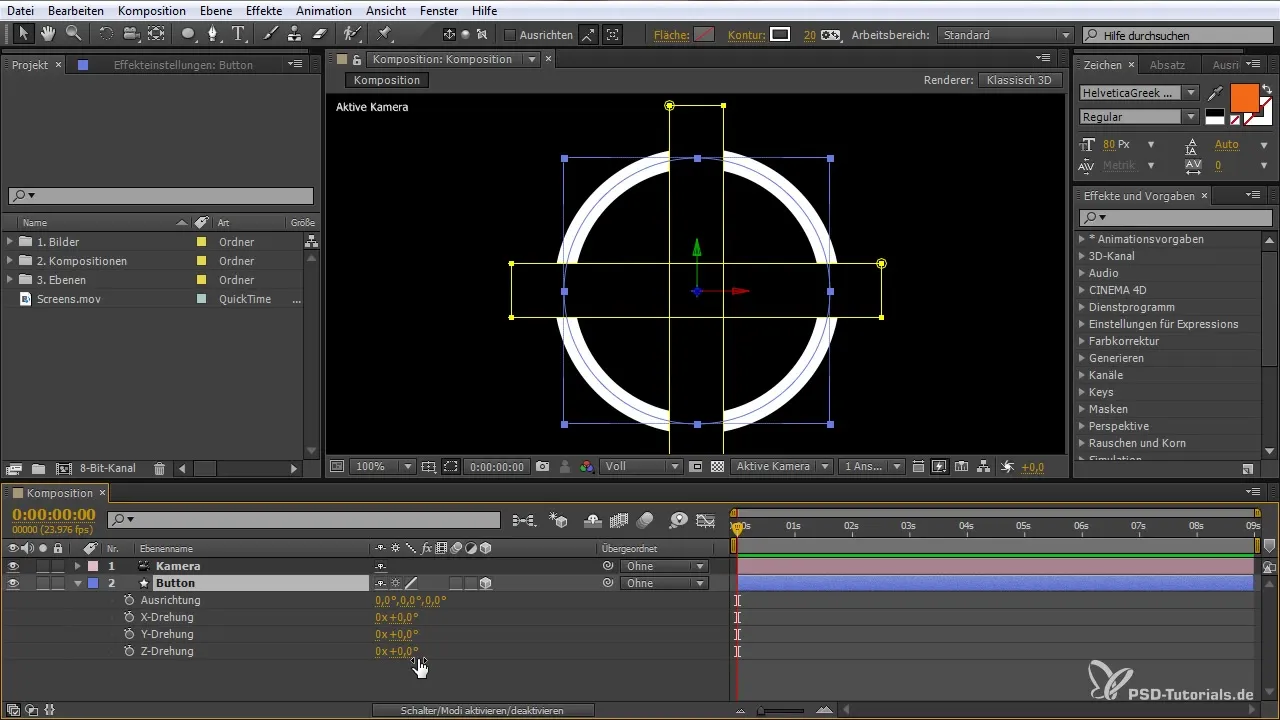Take a snapshot with camera icon
Viewport: 1280px width, 720px height.
coord(542,467)
